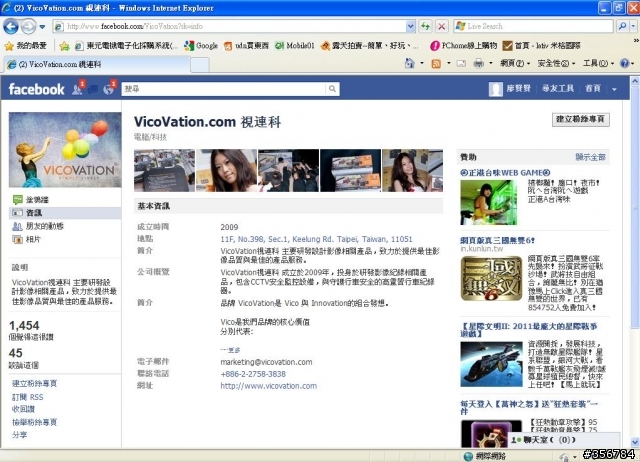Screen dimensions: 640x462
Task: Click the Keelung Rd. Taipei address link
Action: pyautogui.click(x=316, y=239)
